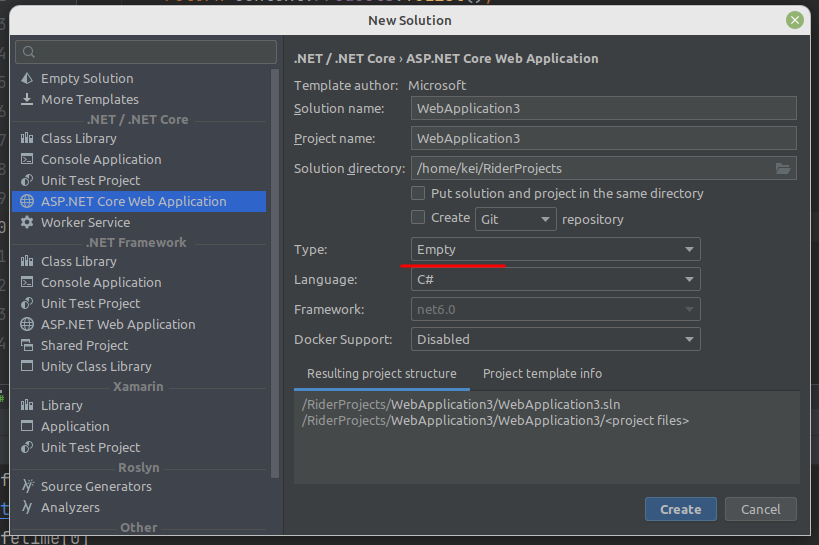Select the Resulting project structure tab

(382, 374)
